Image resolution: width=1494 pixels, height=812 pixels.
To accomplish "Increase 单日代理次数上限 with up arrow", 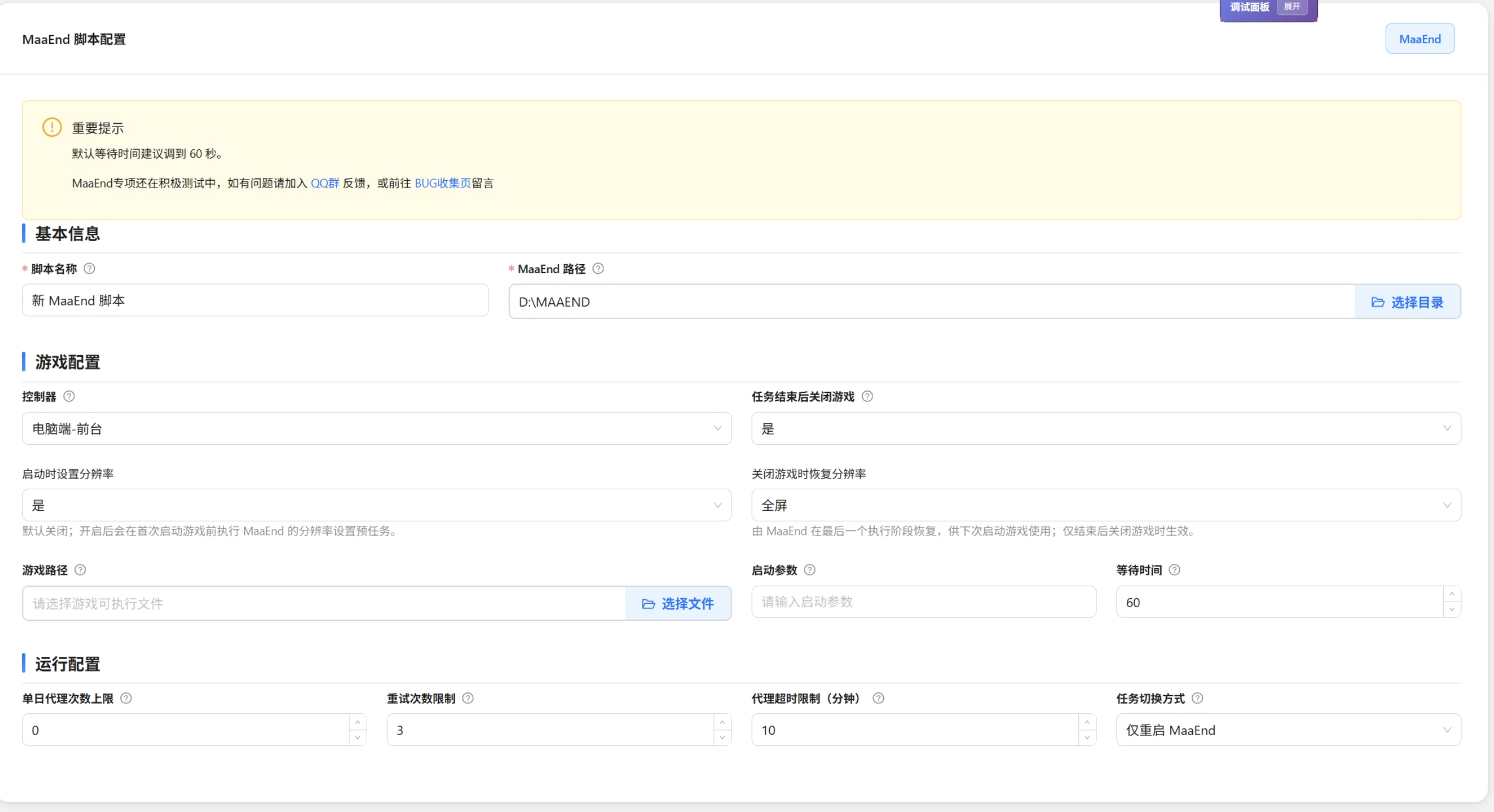I will coord(358,722).
